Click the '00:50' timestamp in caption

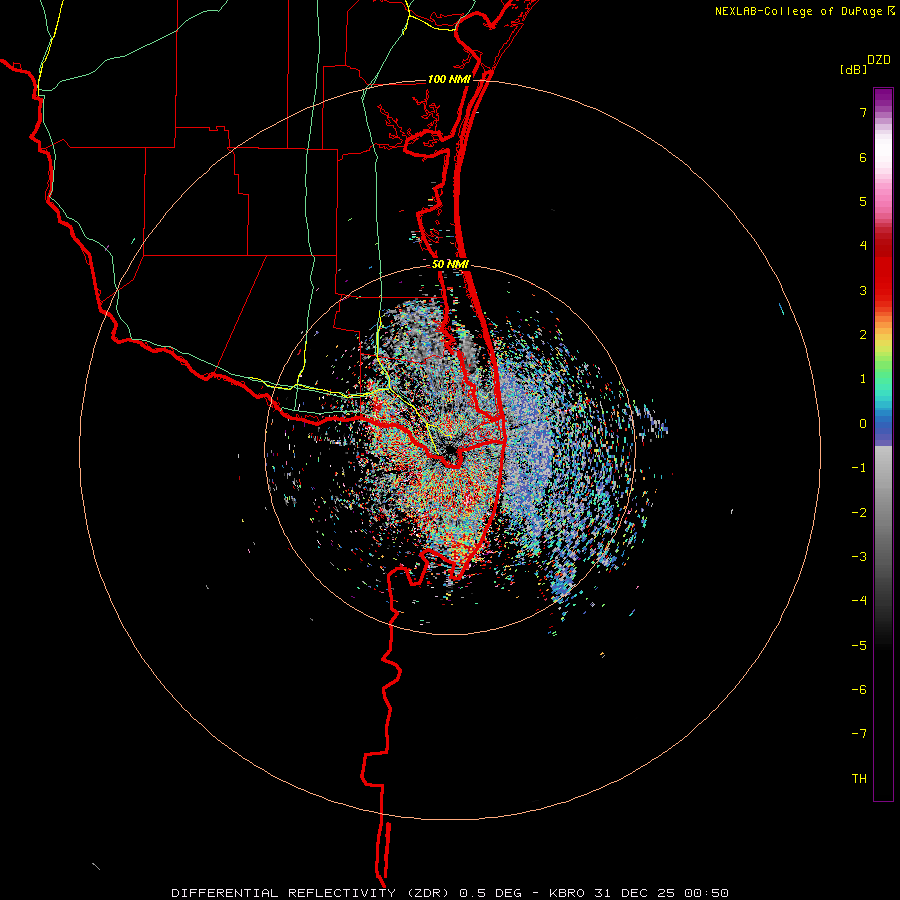[x=707, y=893]
